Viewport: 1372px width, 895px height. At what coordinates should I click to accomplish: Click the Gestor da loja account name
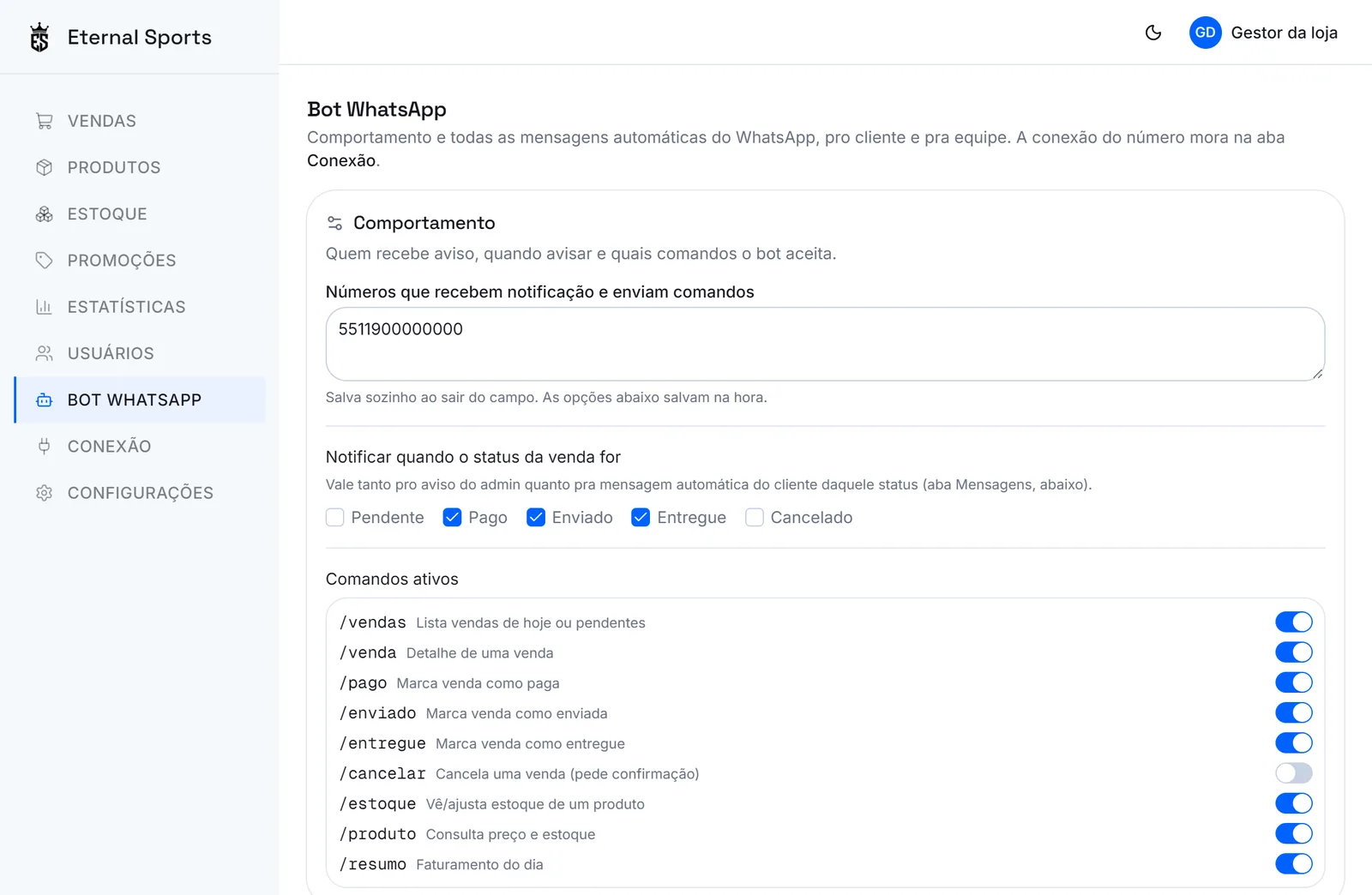(1284, 33)
